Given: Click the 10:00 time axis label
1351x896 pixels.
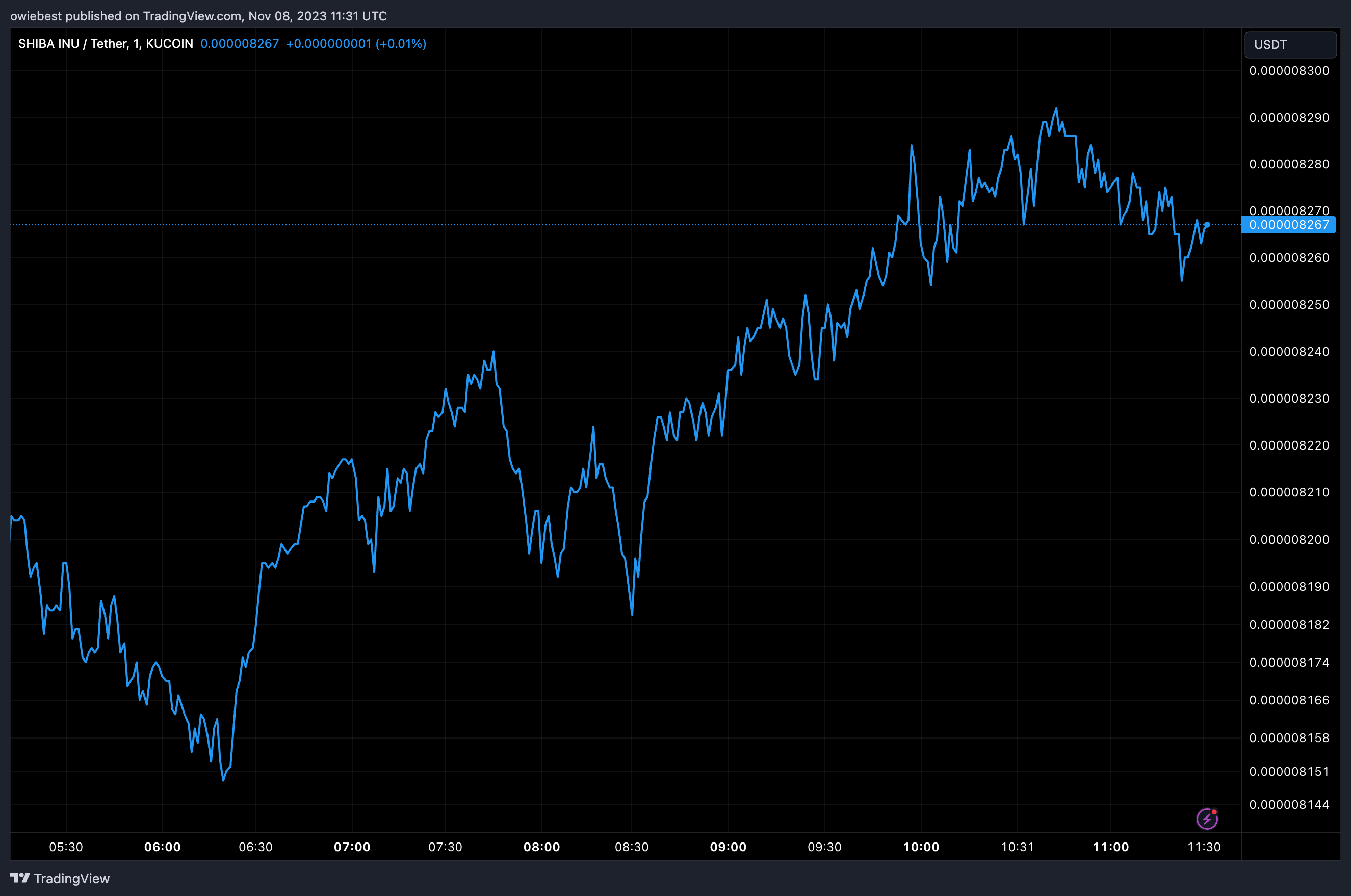Looking at the screenshot, I should click(921, 847).
